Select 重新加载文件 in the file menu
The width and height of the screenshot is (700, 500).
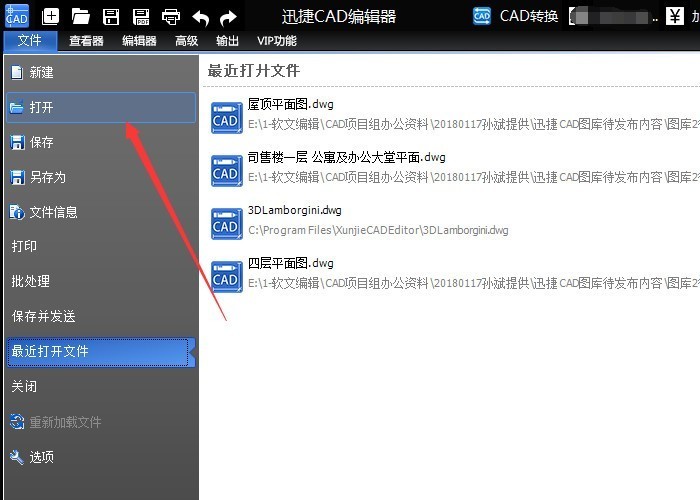coord(101,422)
